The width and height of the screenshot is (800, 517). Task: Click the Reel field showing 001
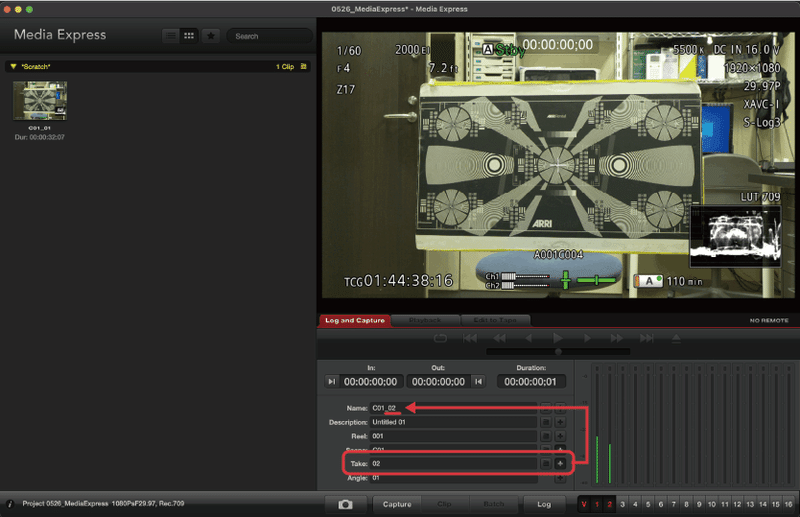453,436
